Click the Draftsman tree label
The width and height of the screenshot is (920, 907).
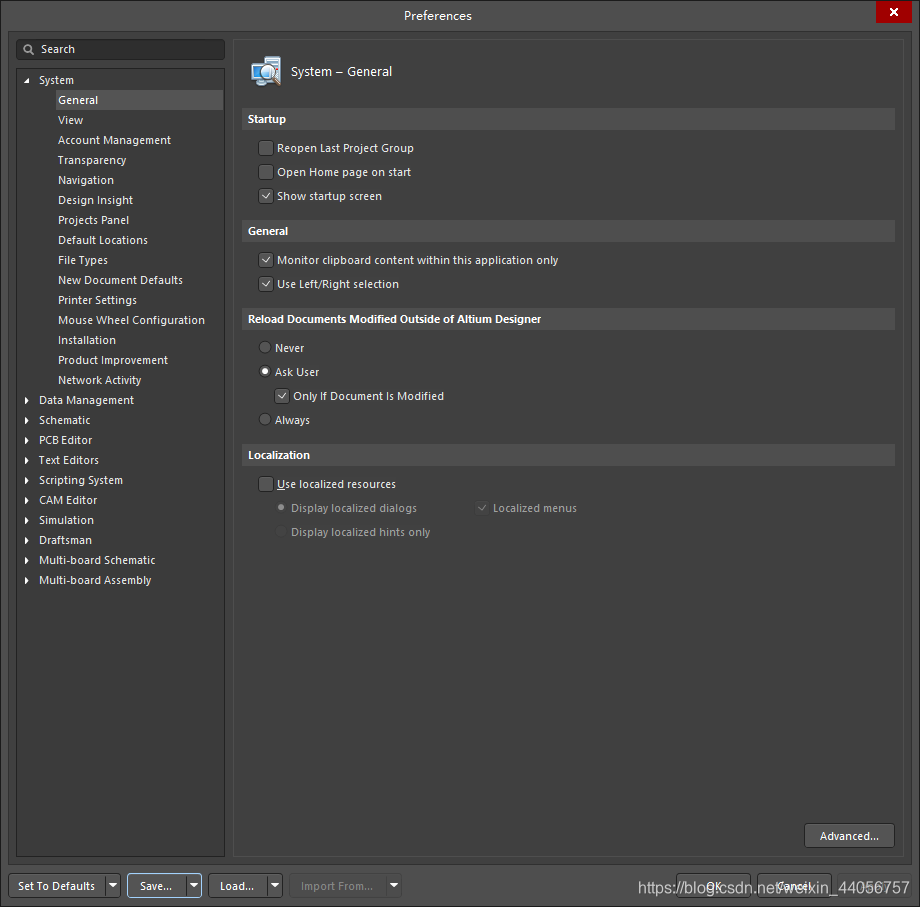[x=65, y=540]
